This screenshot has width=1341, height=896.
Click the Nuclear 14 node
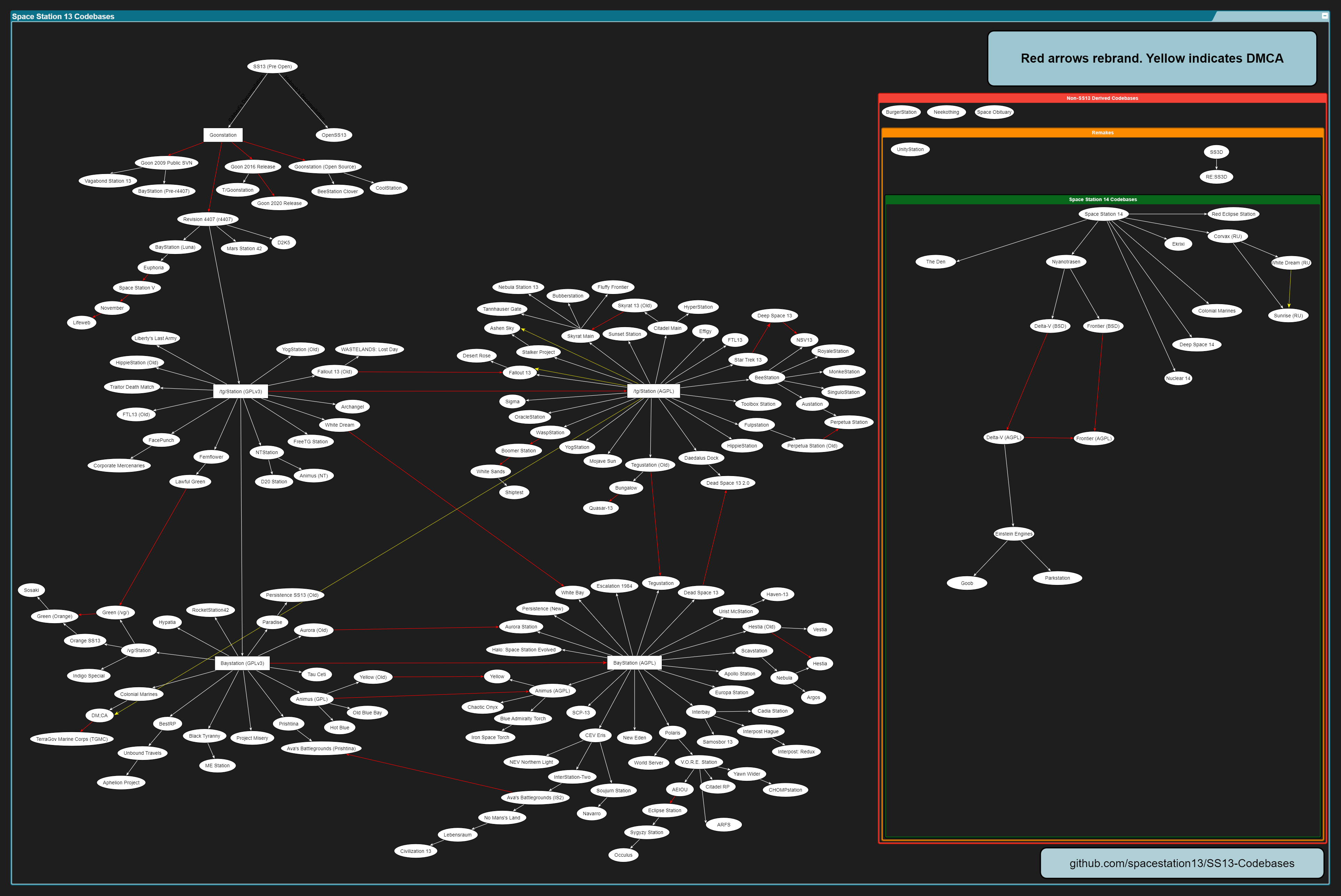[x=1178, y=378]
